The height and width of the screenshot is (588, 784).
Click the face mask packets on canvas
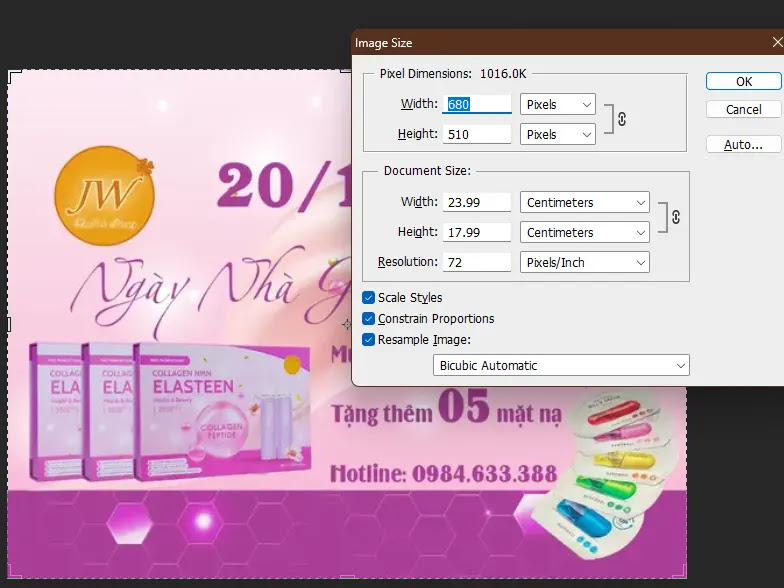tap(603, 475)
